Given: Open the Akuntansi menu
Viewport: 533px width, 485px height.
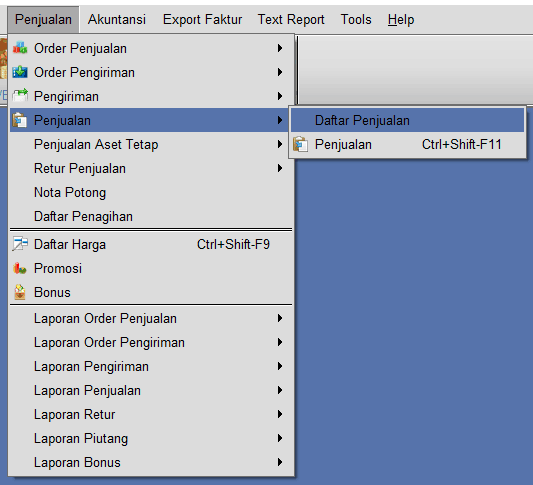Looking at the screenshot, I should 117,19.
